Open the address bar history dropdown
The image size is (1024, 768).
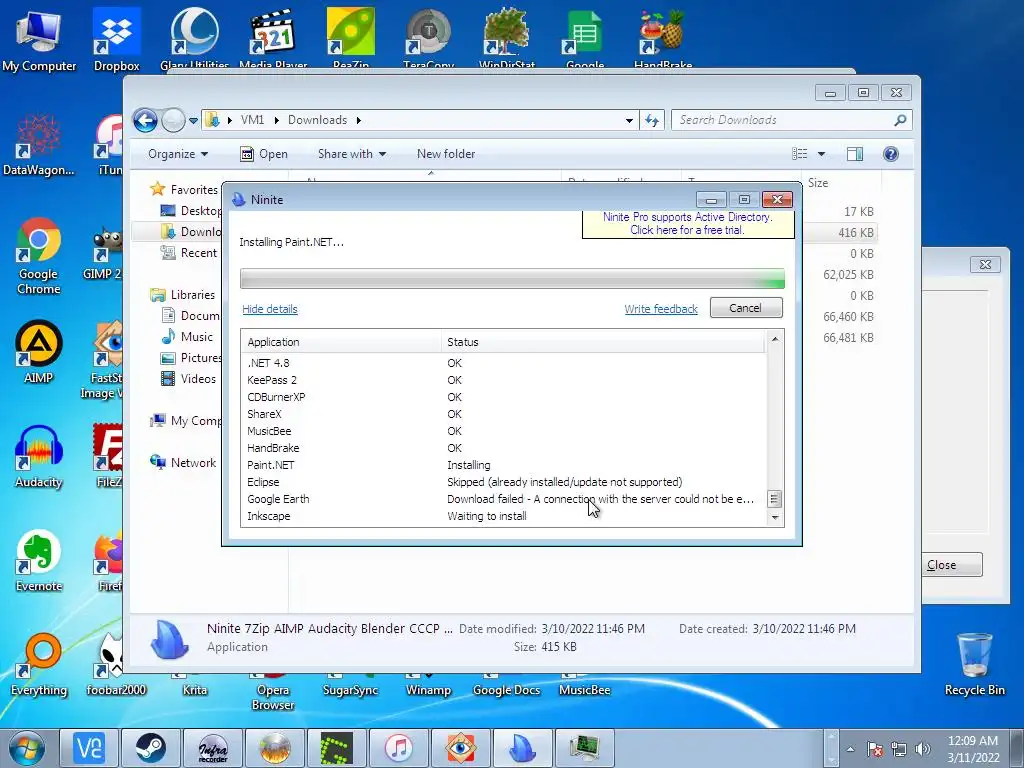coord(629,120)
